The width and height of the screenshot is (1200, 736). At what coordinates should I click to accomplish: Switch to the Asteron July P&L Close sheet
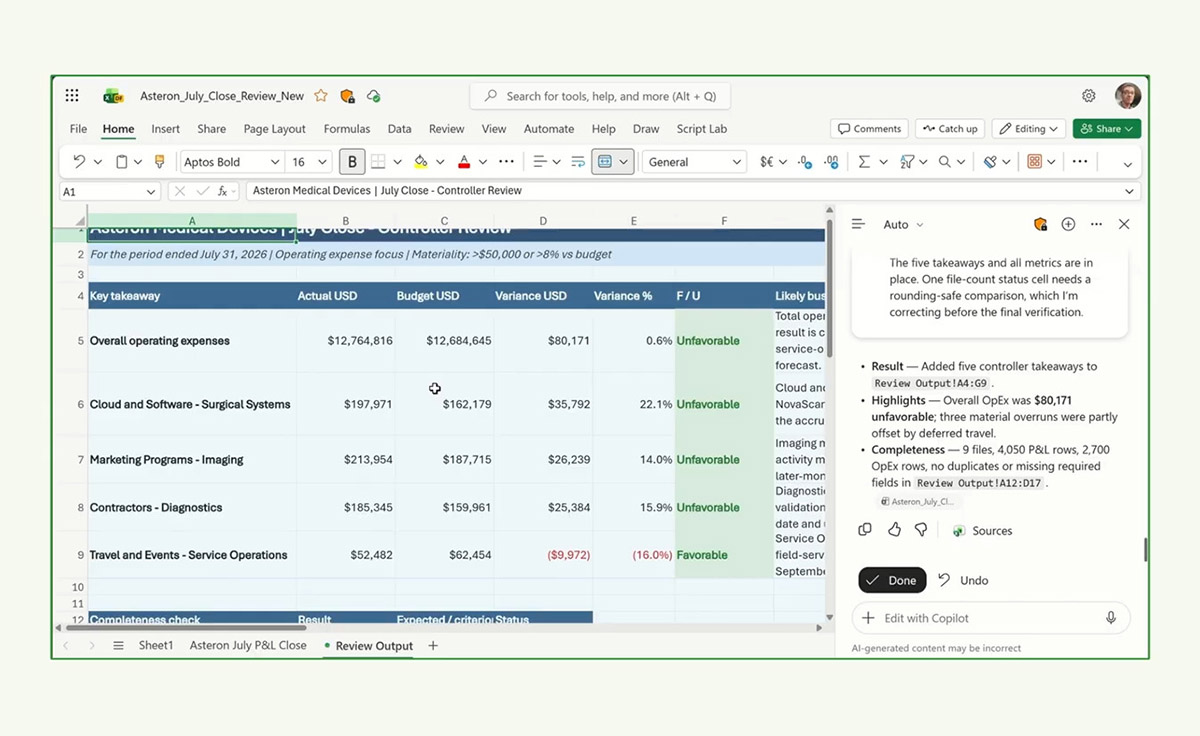click(x=248, y=646)
